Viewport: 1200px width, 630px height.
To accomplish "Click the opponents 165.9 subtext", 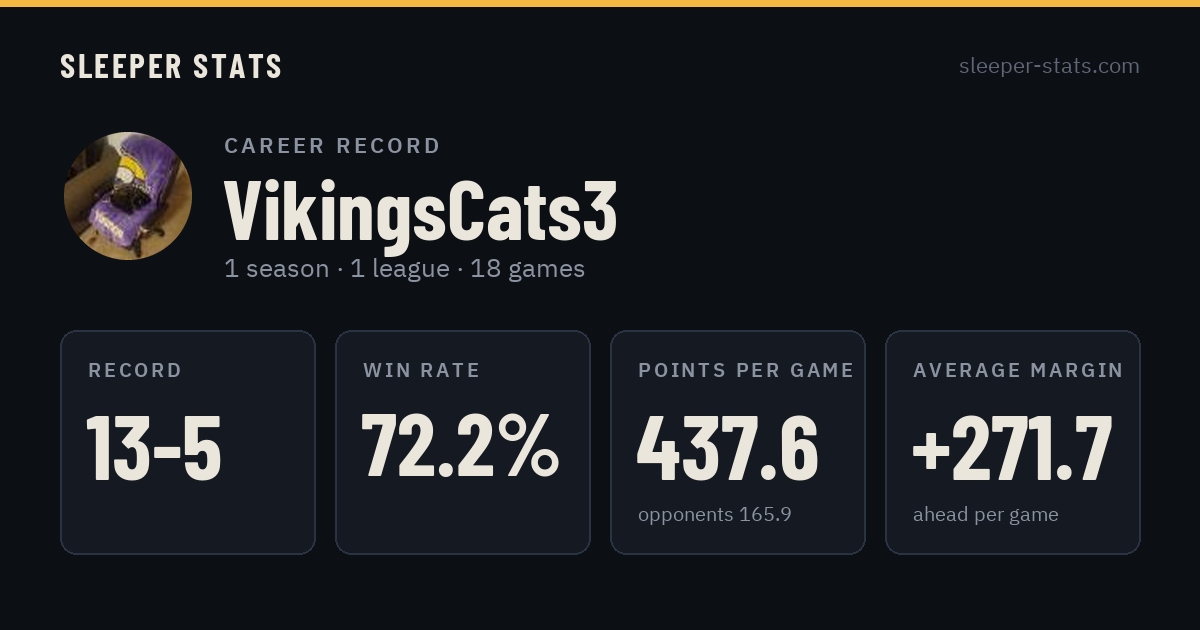I will point(715,515).
